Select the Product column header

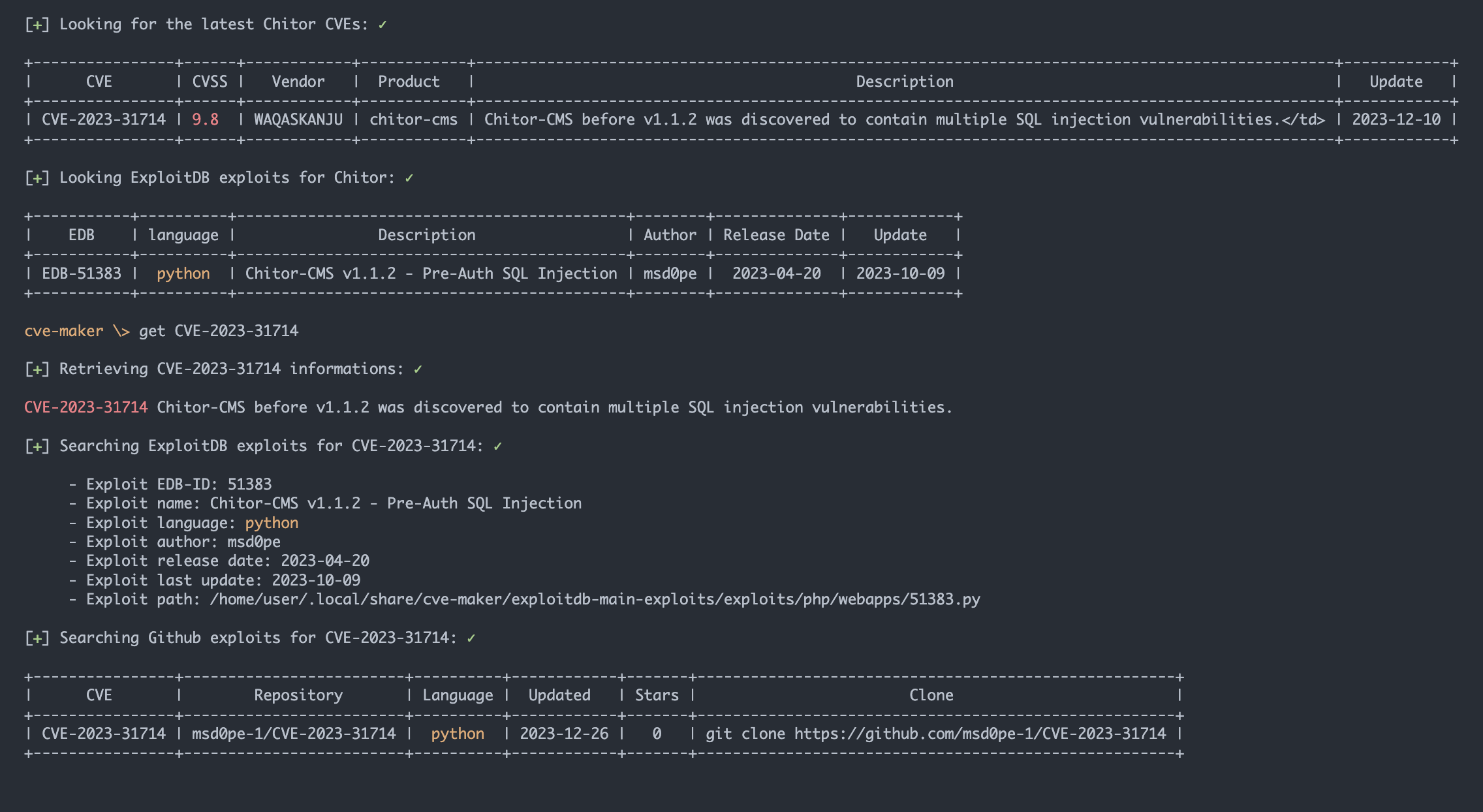click(409, 82)
